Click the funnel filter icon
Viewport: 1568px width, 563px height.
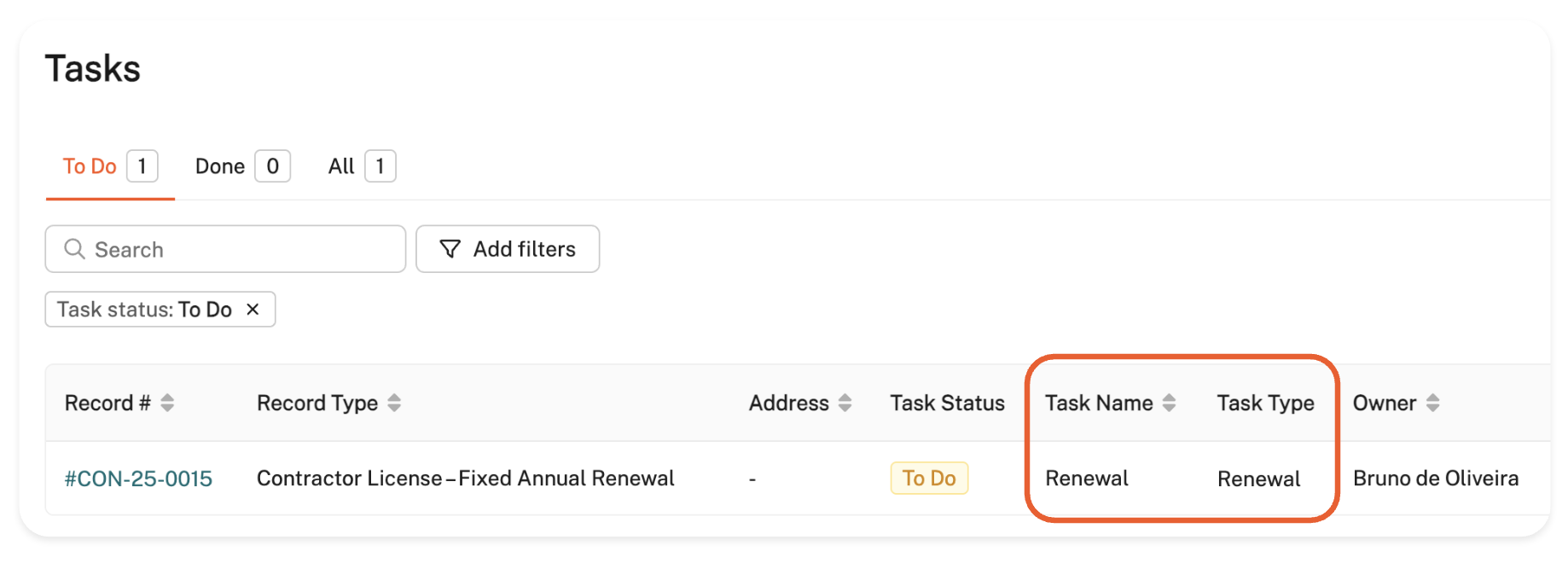tap(450, 249)
